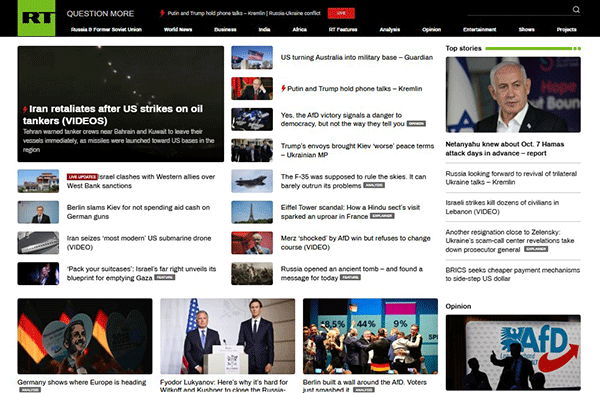The image size is (600, 393).
Task: Click thumbnail beside Berlin slams Kiev story
Action: click(x=38, y=212)
